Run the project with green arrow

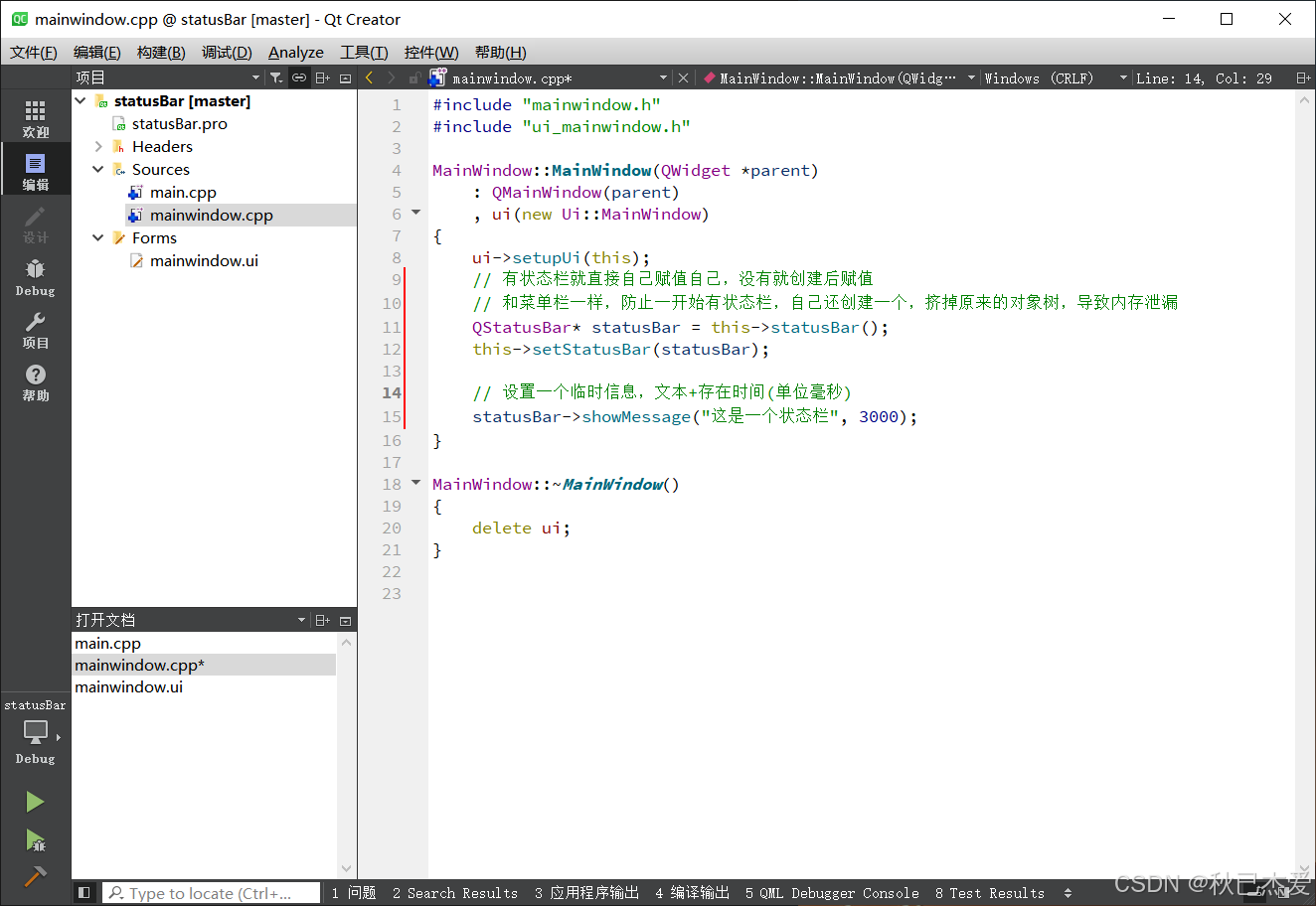[x=35, y=802]
